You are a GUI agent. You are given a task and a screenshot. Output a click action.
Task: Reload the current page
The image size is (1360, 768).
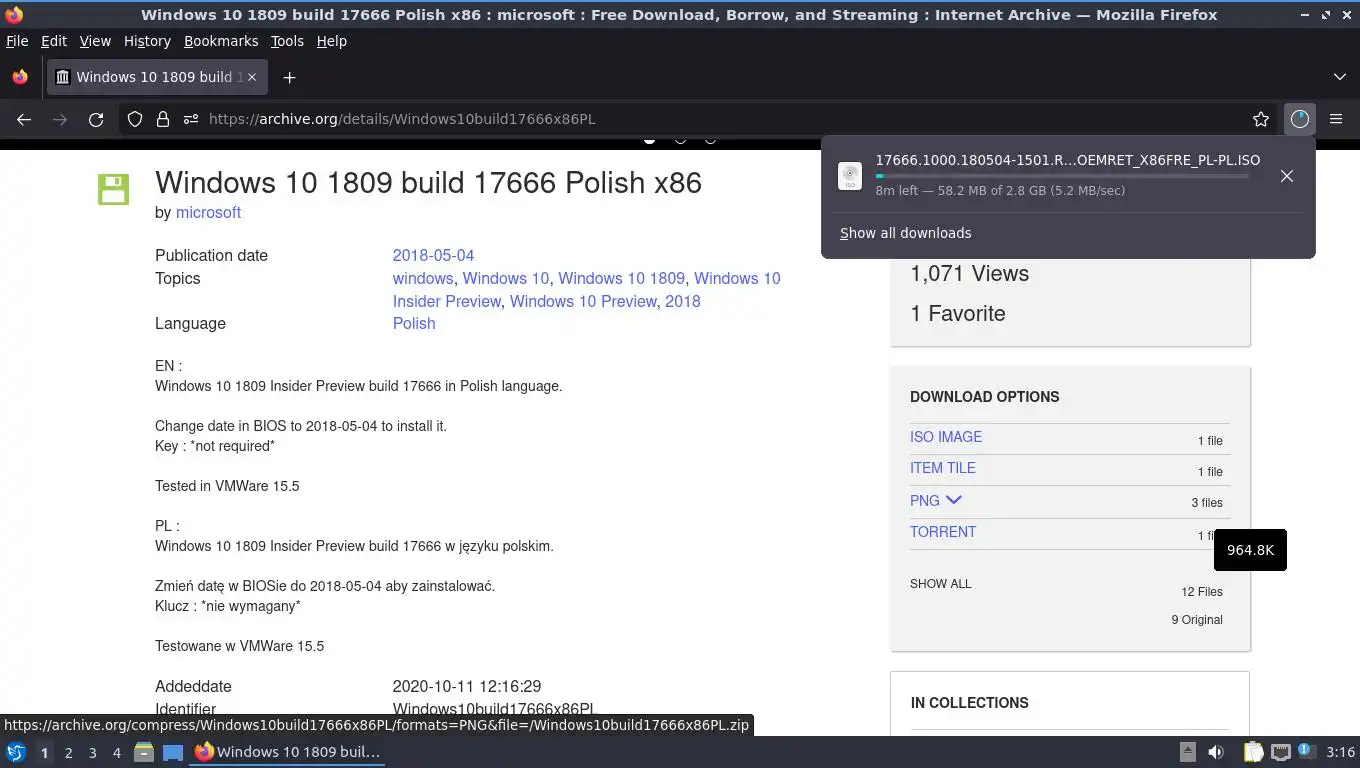(x=96, y=119)
